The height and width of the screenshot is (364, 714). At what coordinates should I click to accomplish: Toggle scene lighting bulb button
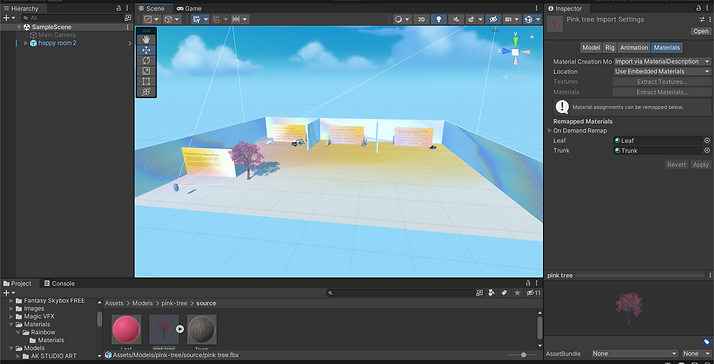(x=439, y=19)
